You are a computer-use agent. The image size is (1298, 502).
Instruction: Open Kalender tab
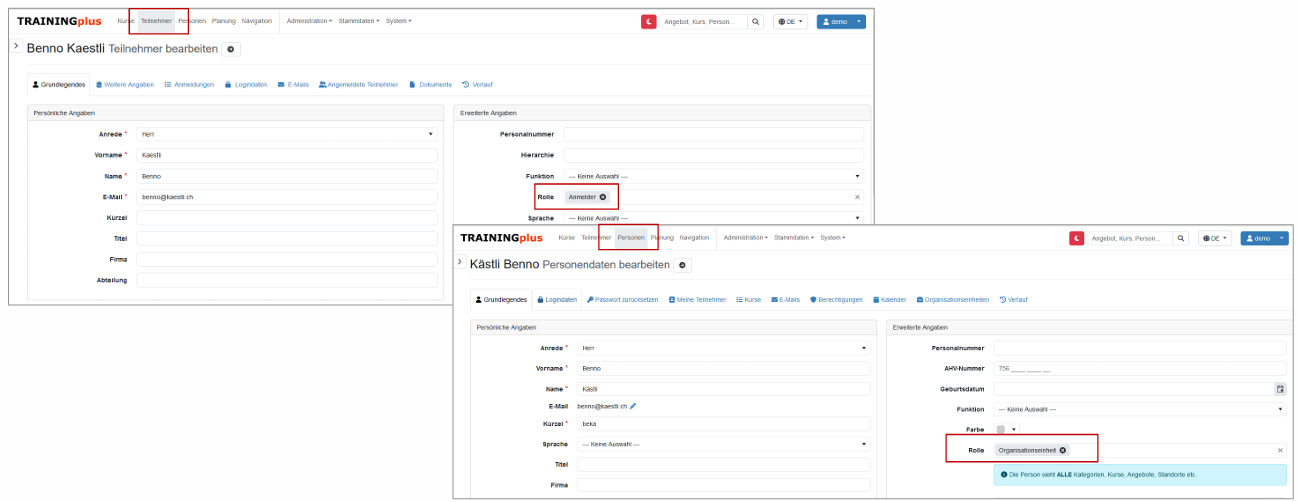click(x=889, y=299)
